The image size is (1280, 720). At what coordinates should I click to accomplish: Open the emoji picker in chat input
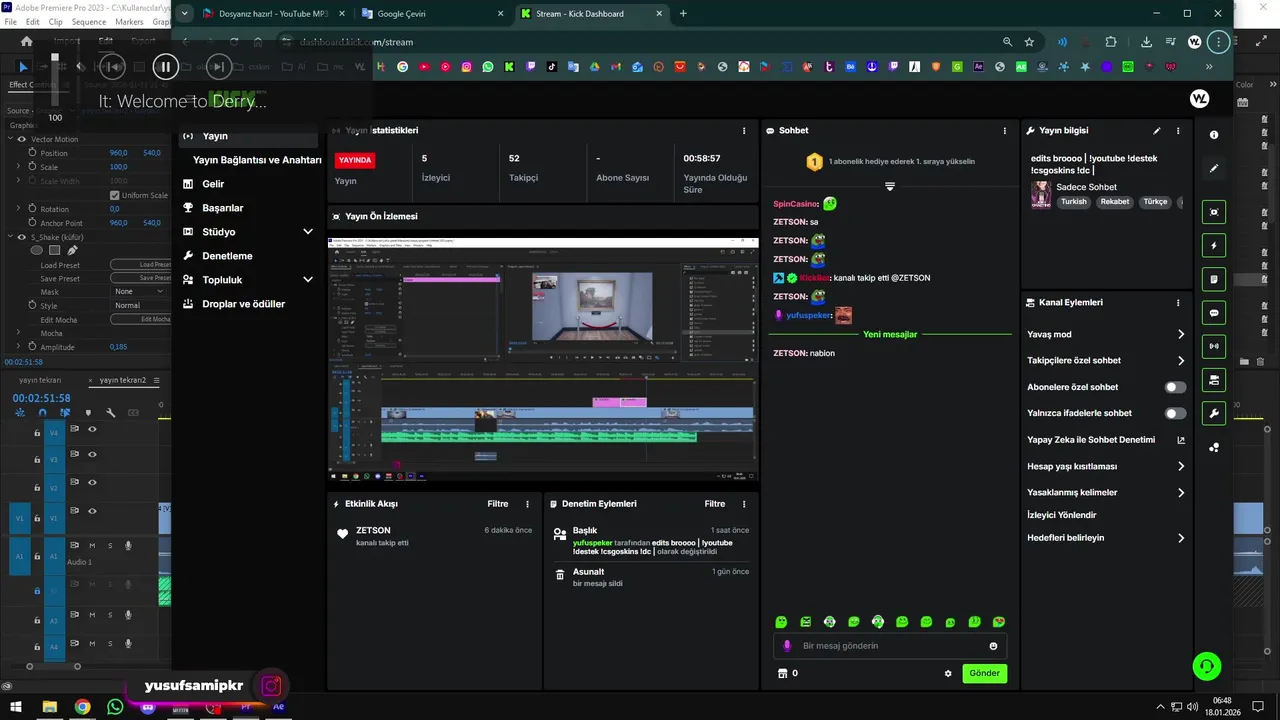(x=993, y=646)
